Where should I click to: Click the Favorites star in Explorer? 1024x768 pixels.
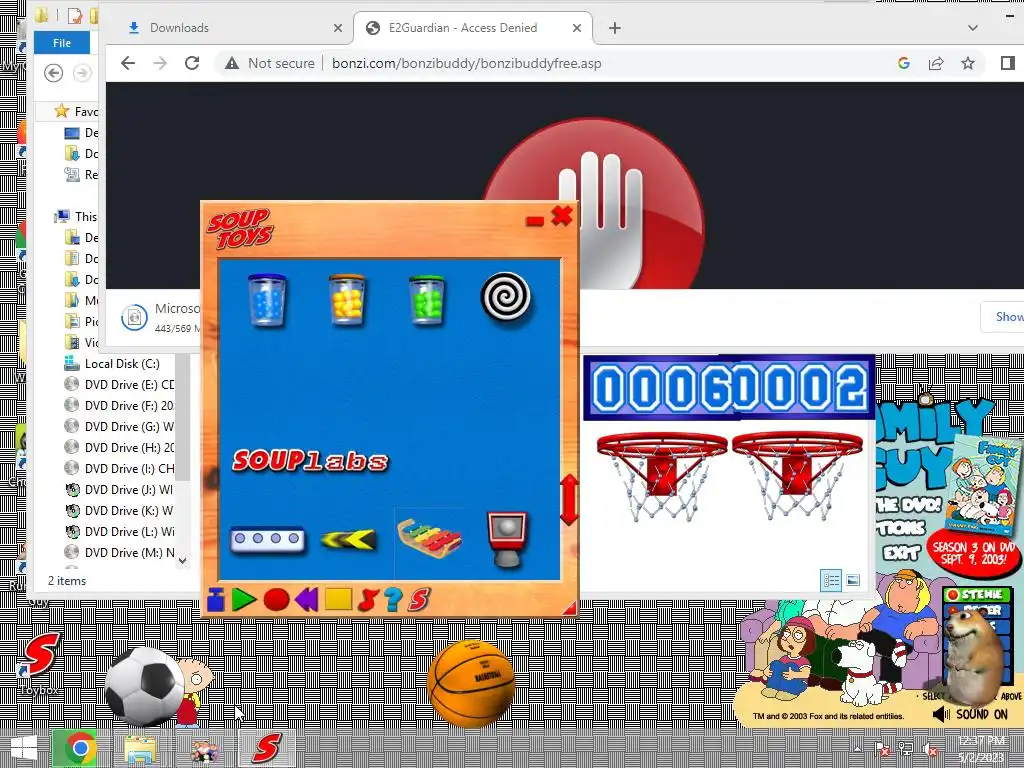[62, 111]
